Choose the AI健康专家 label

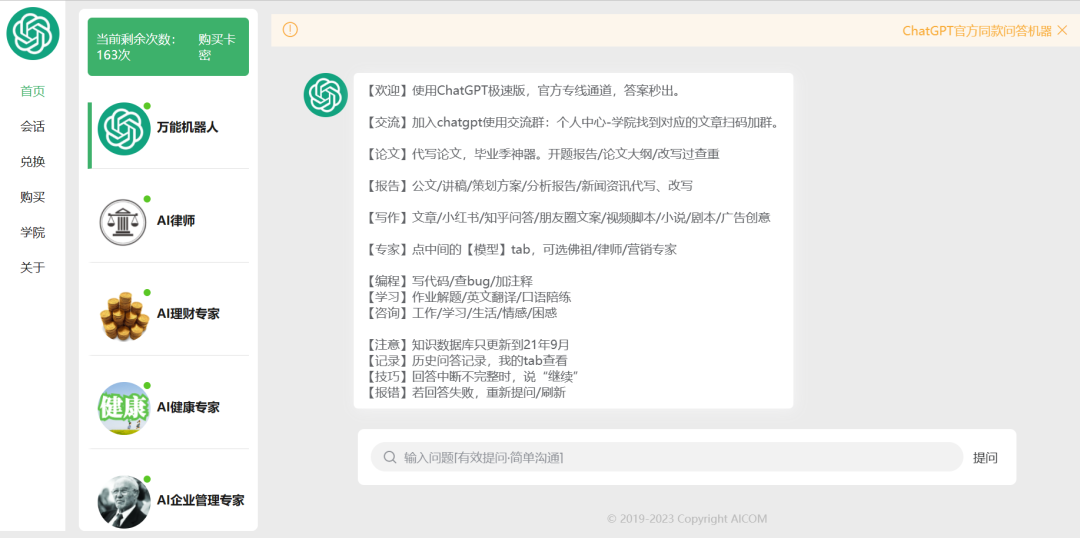pyautogui.click(x=188, y=407)
